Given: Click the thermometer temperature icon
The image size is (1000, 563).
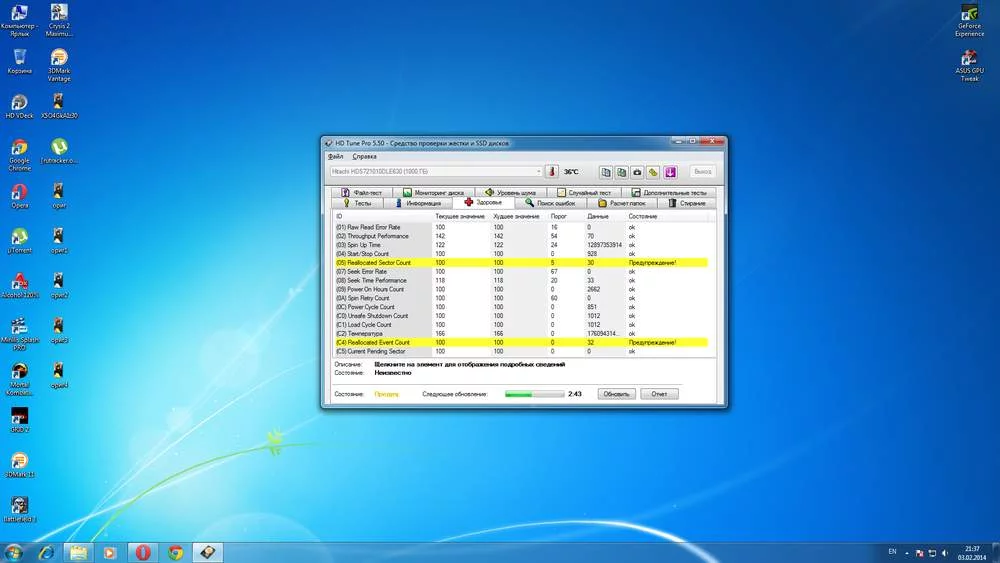Looking at the screenshot, I should click(551, 172).
